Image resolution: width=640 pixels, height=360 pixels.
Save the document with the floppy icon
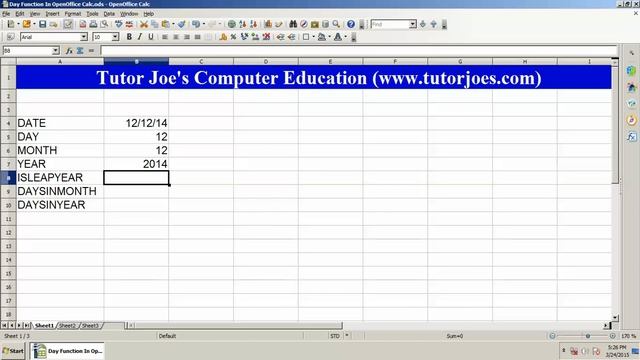42,24
